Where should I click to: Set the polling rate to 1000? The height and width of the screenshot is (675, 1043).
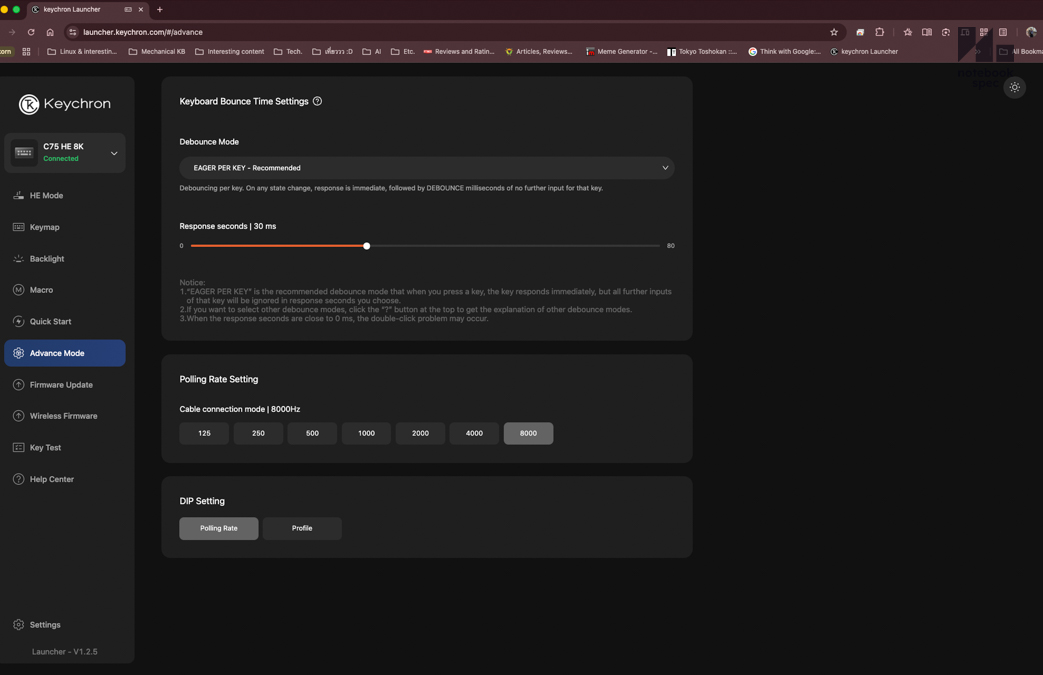[366, 433]
